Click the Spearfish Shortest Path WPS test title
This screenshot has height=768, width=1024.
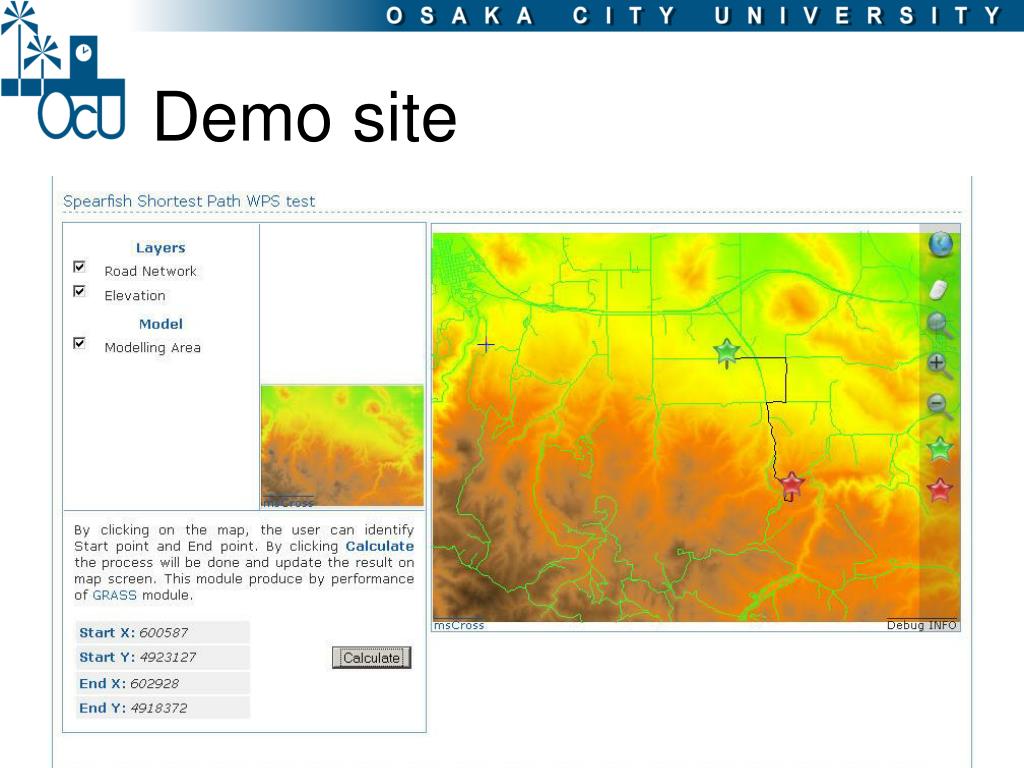click(x=189, y=201)
